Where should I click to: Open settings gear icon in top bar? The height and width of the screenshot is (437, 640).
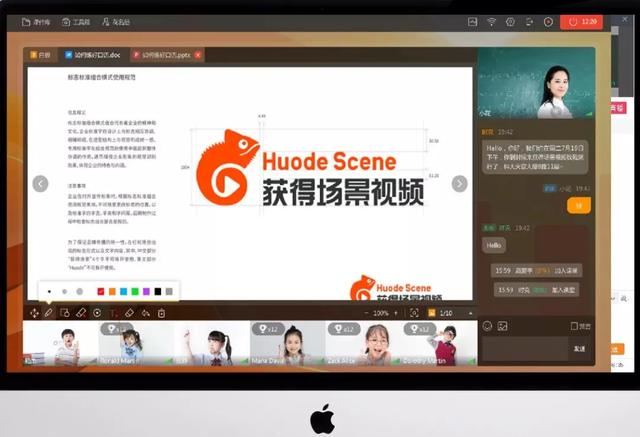tap(510, 22)
